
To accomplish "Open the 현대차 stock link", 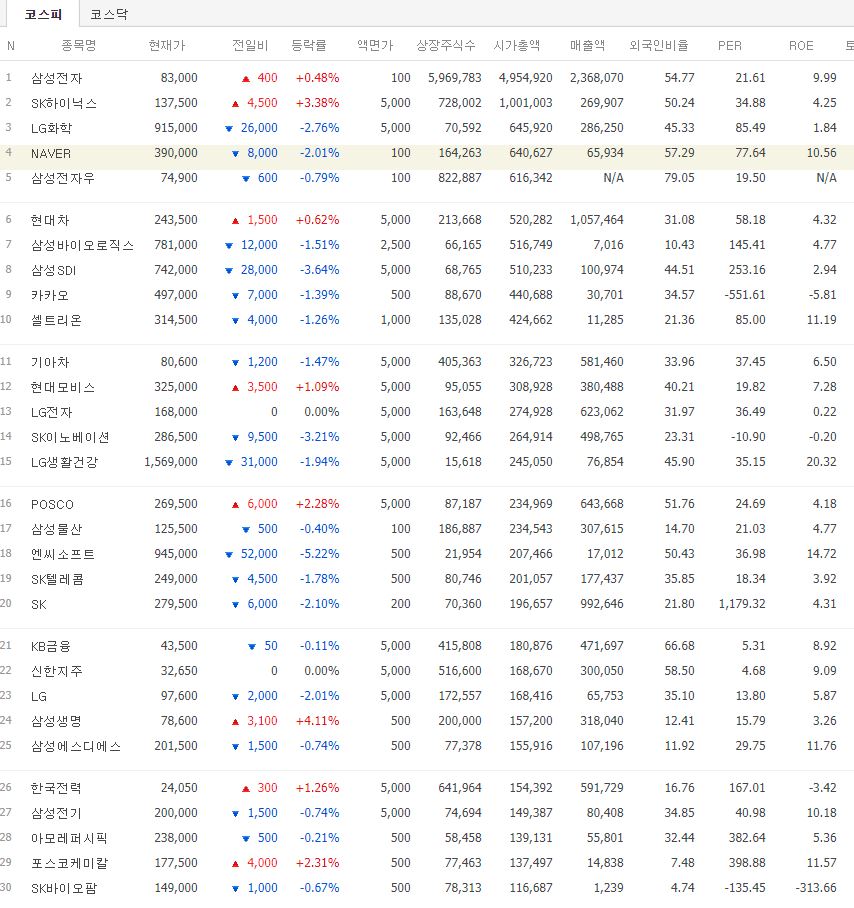I will [x=50, y=220].
